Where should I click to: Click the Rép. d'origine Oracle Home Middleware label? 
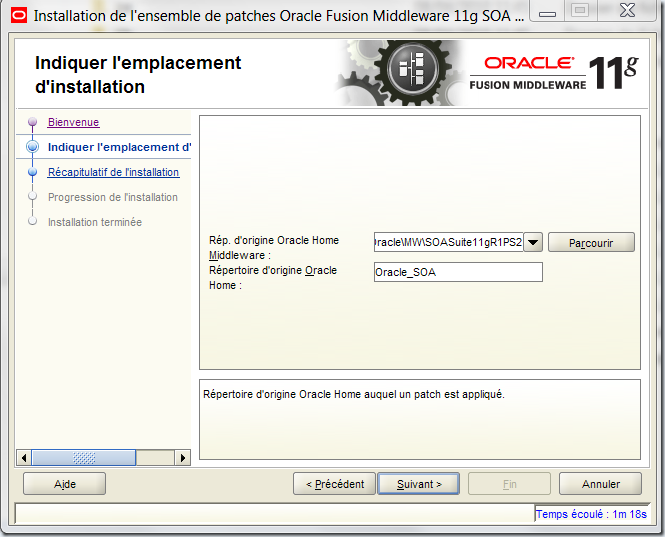click(274, 248)
